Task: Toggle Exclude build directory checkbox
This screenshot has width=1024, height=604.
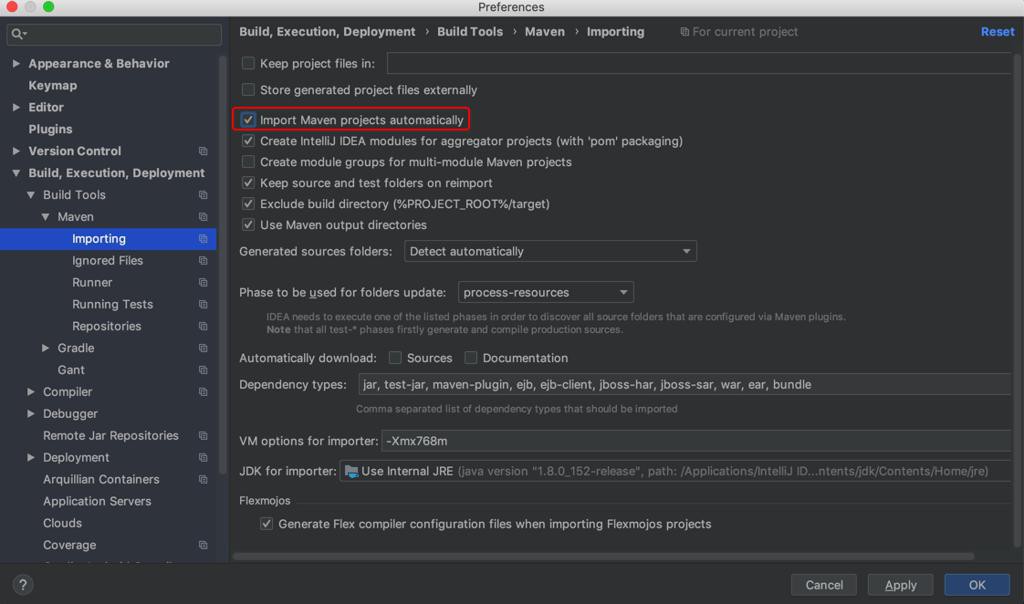Action: (x=248, y=203)
